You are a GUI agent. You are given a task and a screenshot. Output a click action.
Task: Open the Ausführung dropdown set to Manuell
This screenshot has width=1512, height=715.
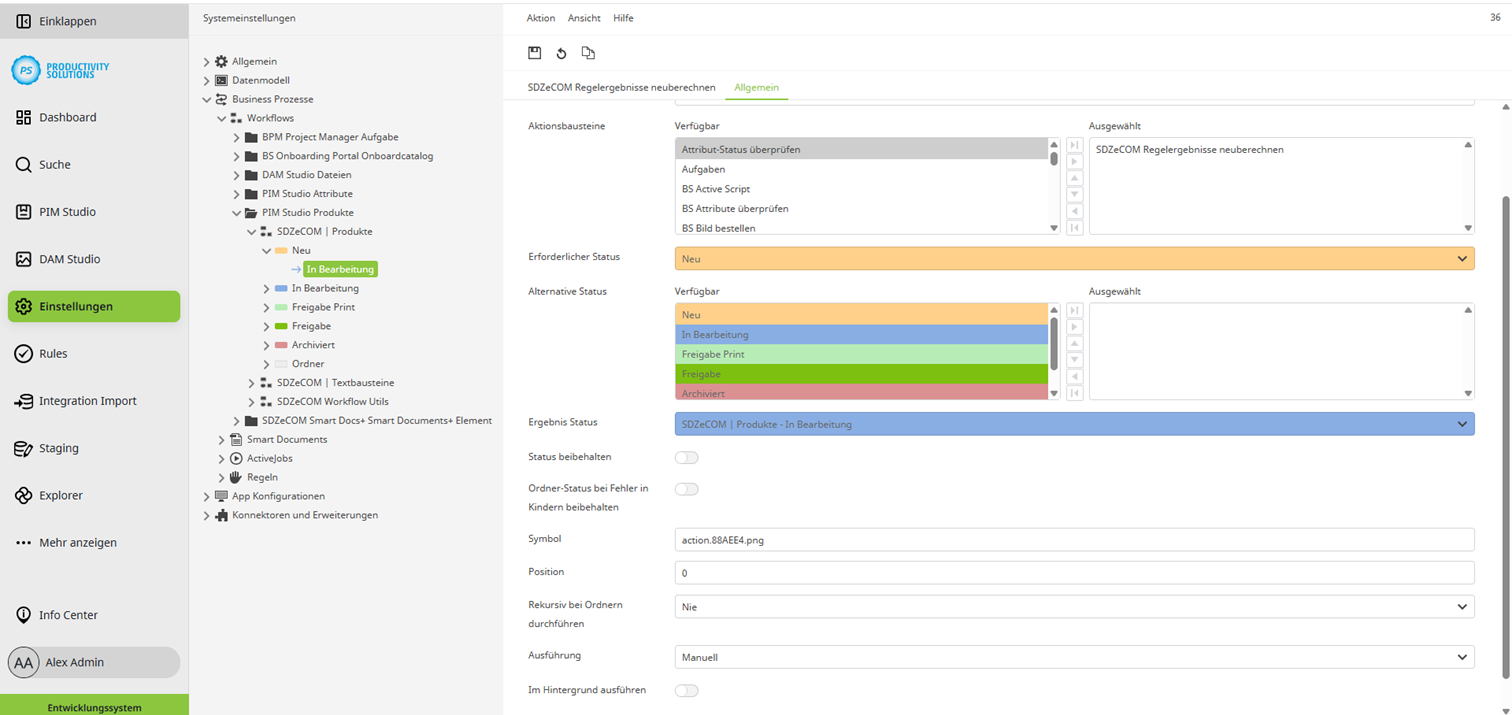1073,657
